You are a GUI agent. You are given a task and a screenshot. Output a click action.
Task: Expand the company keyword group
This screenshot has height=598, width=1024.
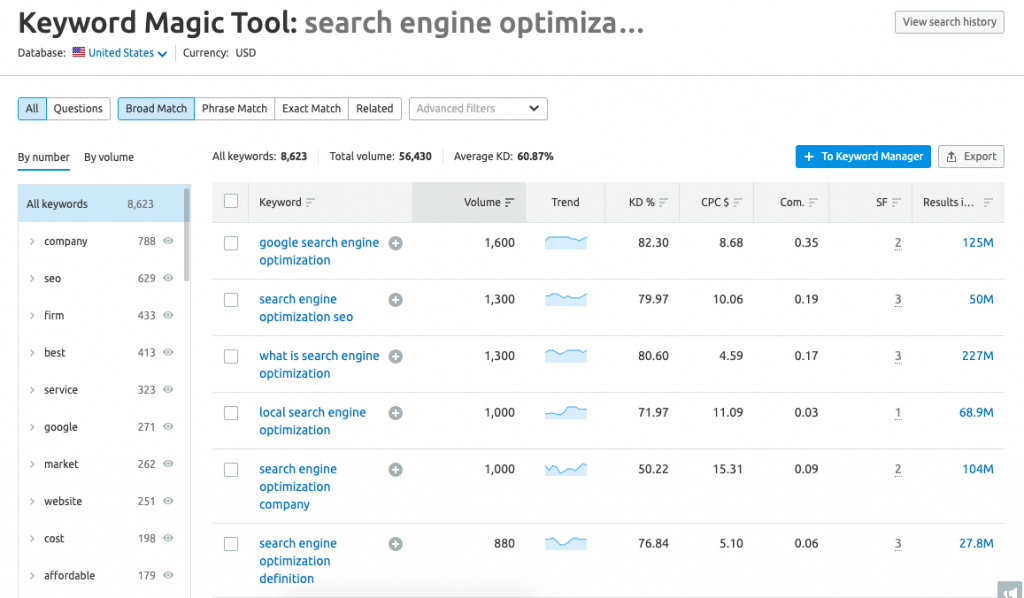(x=31, y=242)
